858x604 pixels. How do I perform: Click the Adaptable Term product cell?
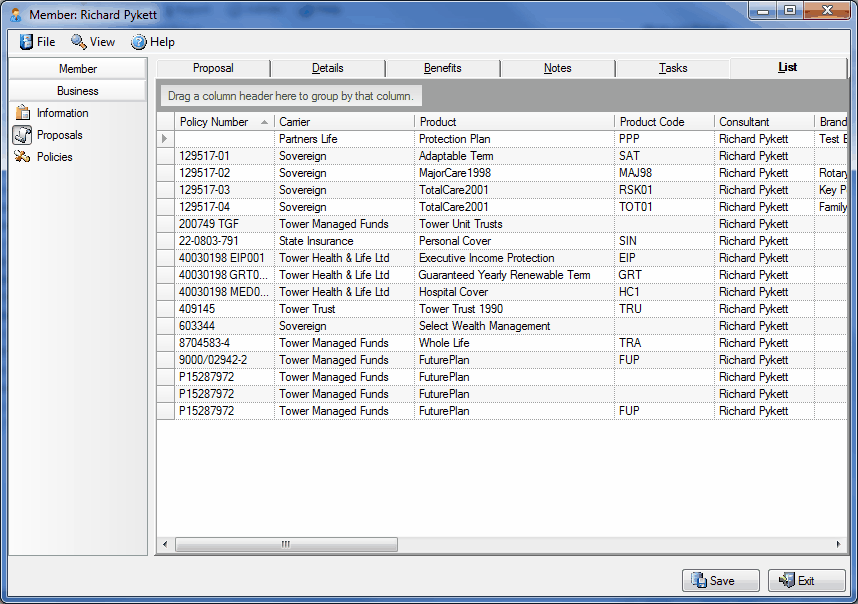point(514,156)
